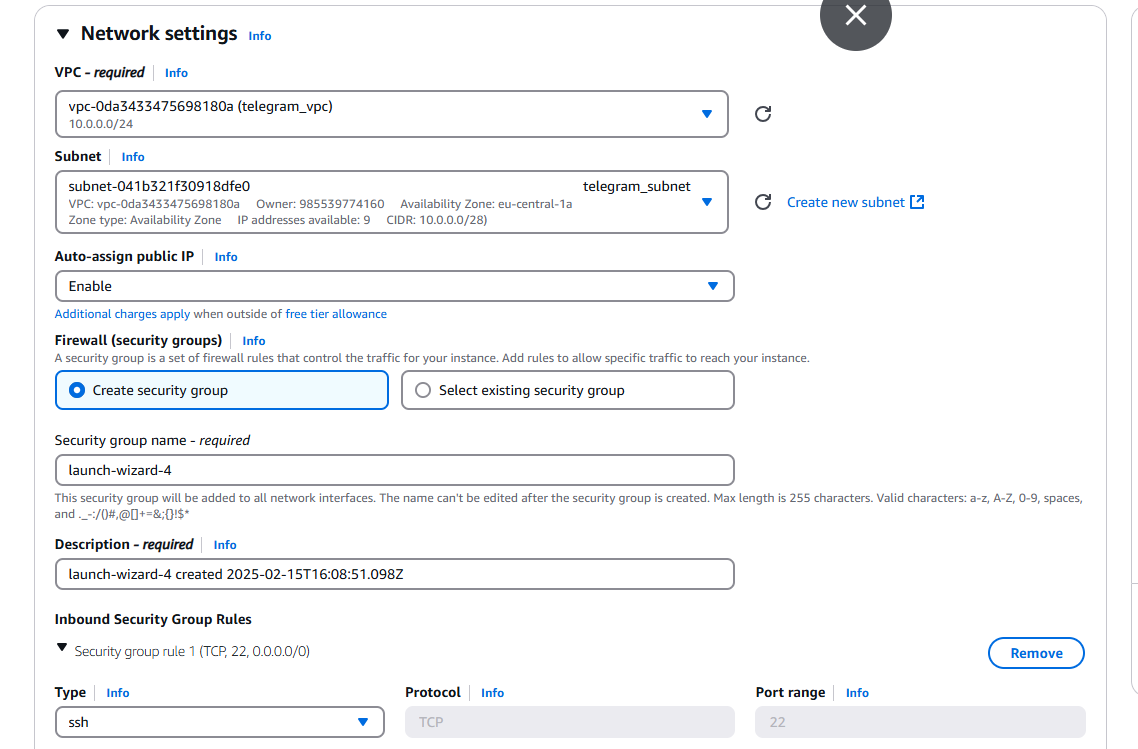This screenshot has height=749, width=1138.
Task: Remove security group rule 1
Action: [x=1035, y=653]
